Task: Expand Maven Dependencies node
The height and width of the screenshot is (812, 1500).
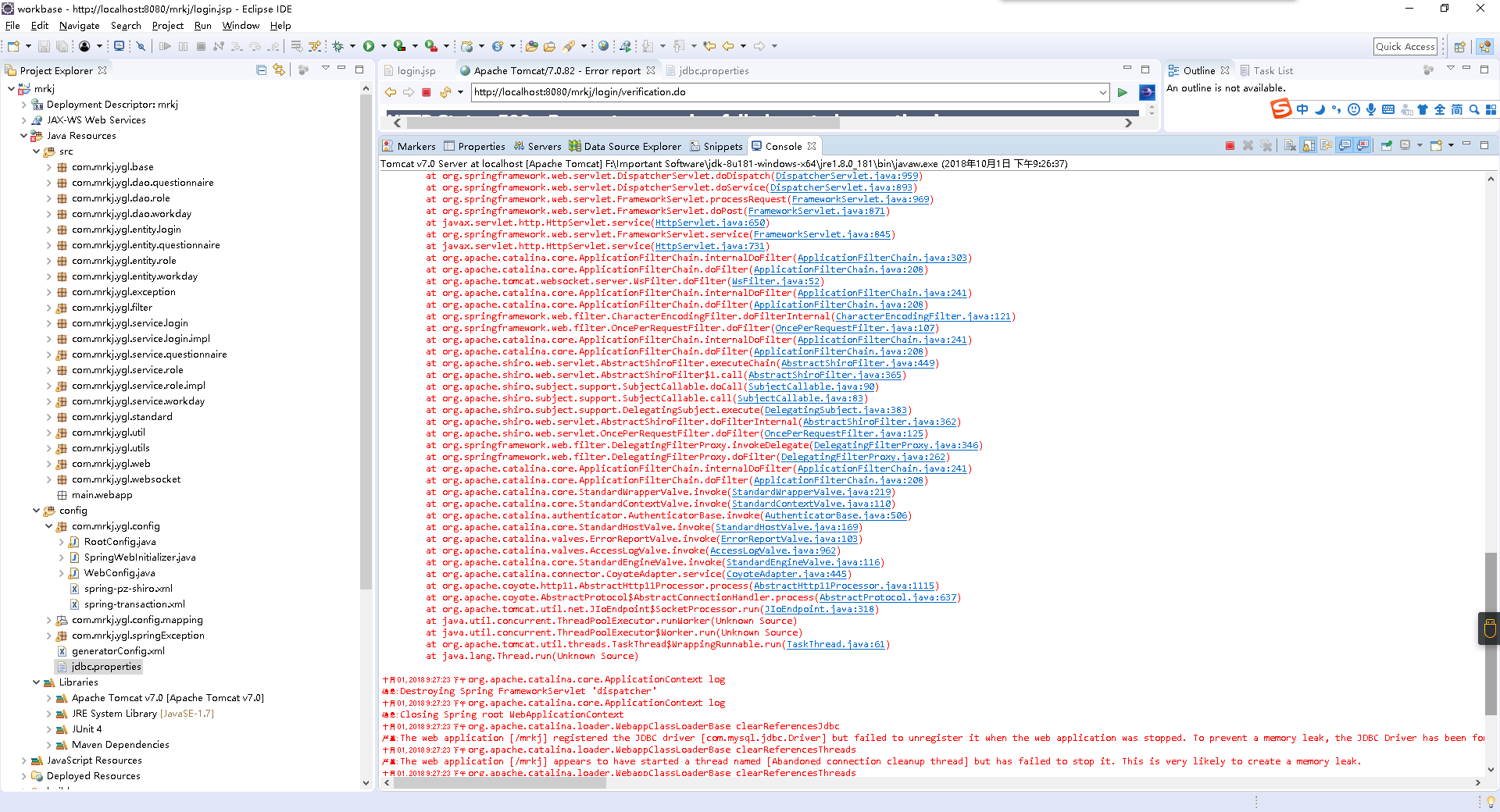Action: tap(48, 745)
